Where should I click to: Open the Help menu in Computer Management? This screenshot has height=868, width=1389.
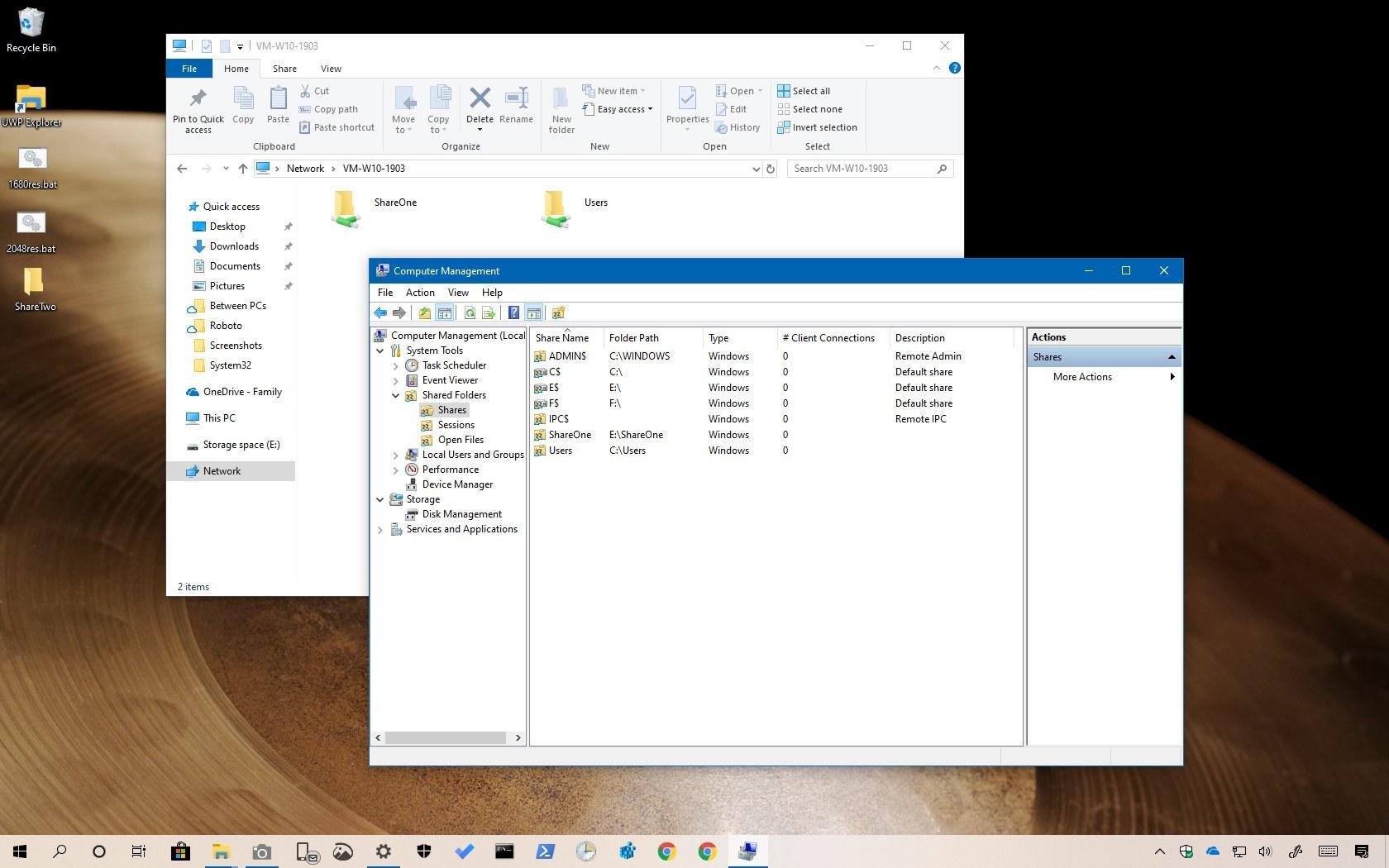[x=492, y=293]
